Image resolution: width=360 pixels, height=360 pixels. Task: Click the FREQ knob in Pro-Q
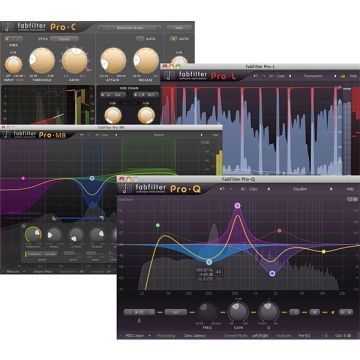tap(208, 312)
